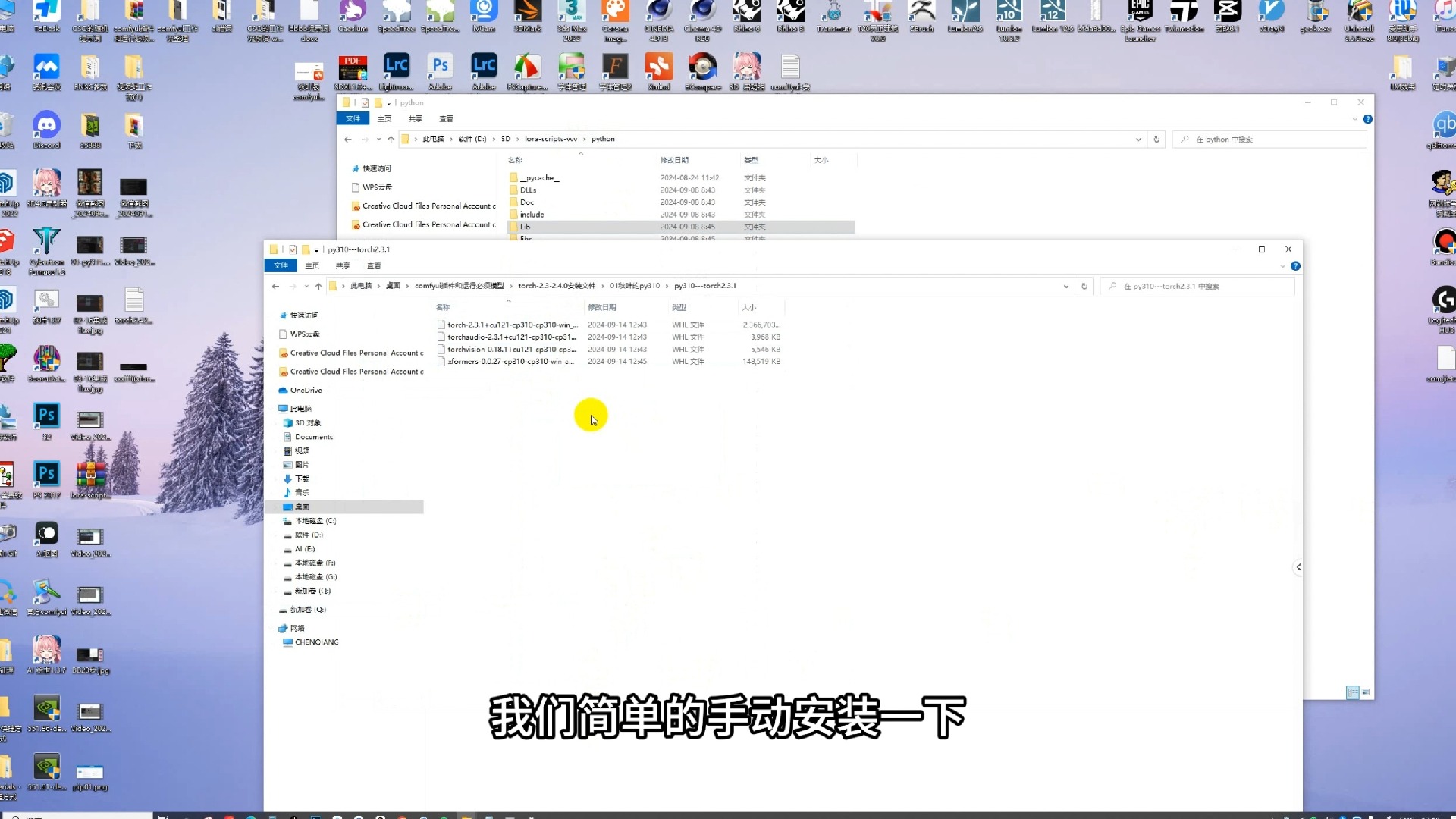1456x819 pixels.
Task: Click the quick access properties checkmark icon
Action: pos(293,249)
